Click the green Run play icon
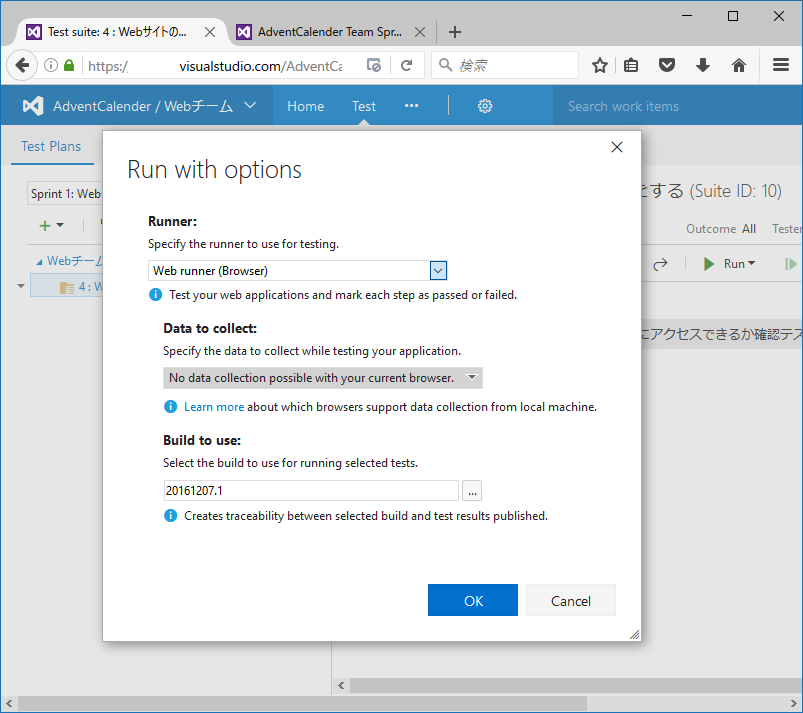This screenshot has height=713, width=803. click(x=709, y=264)
